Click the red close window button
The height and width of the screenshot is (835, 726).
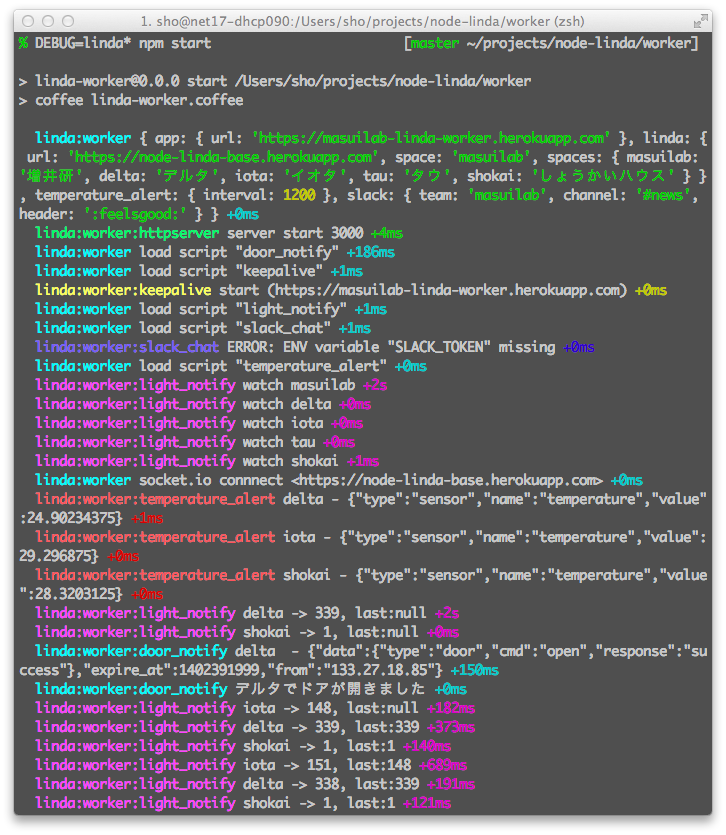[x=28, y=21]
